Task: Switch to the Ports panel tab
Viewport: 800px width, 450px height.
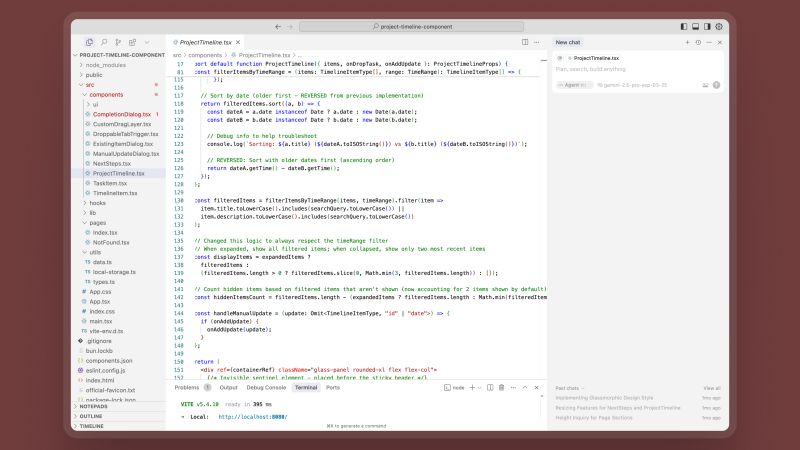Action: pyautogui.click(x=333, y=388)
